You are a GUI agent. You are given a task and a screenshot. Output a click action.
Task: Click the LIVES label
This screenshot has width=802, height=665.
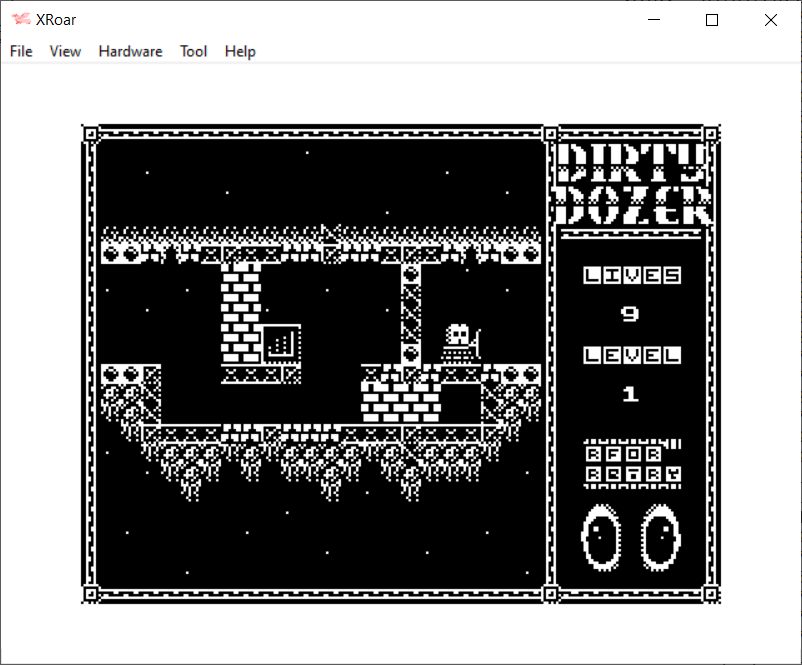632,275
